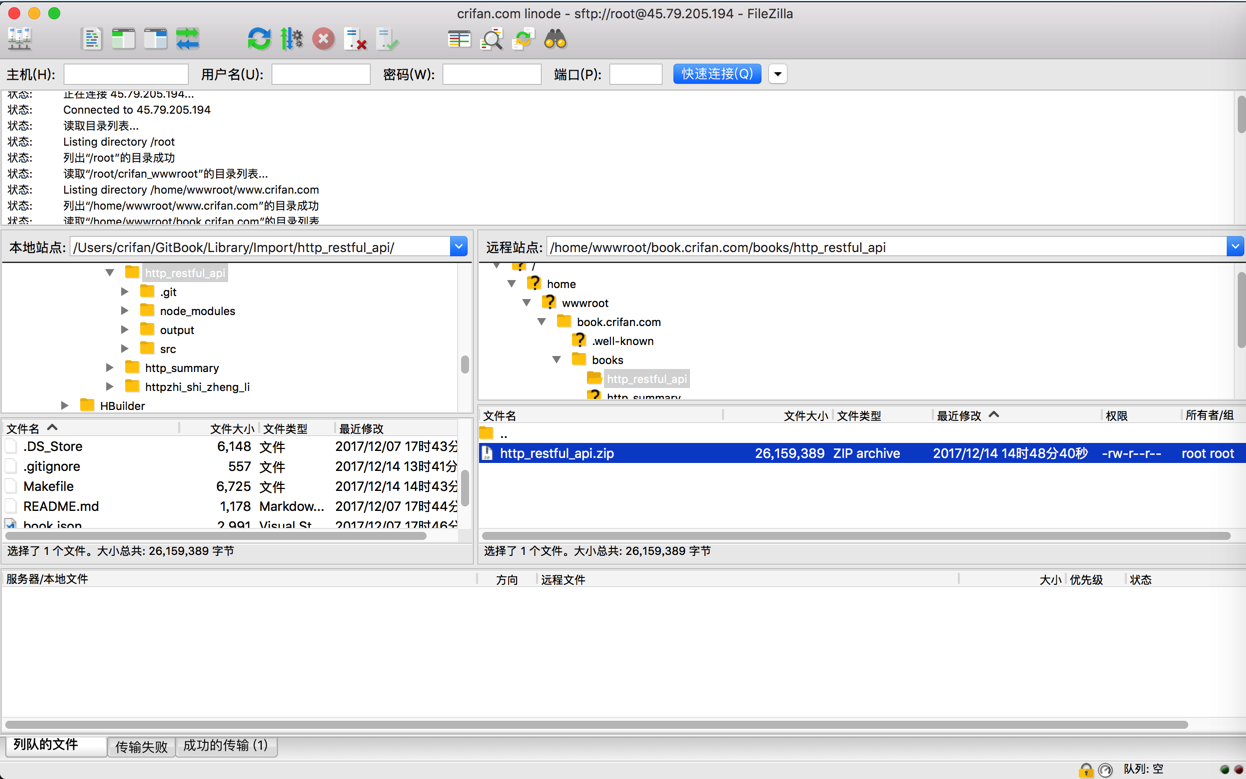Toggle processing of the transfer queue
Viewport: 1246px width, 779px height.
coord(291,39)
